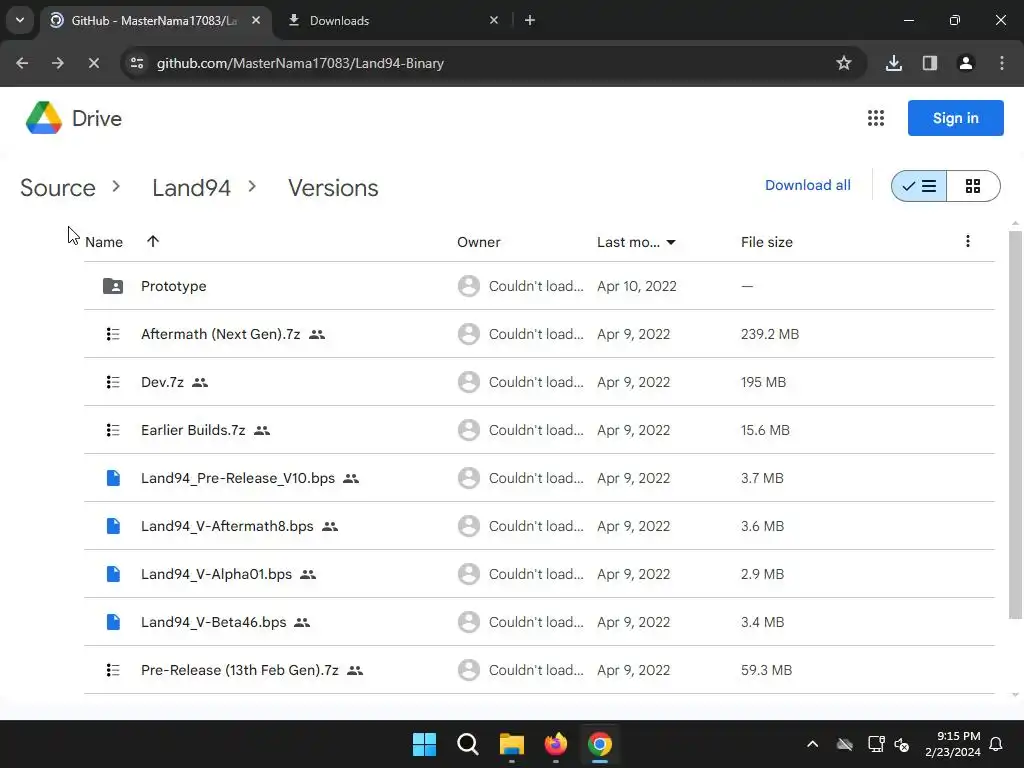
Task: Reverse sort direction arrow next to Name
Action: coord(153,242)
